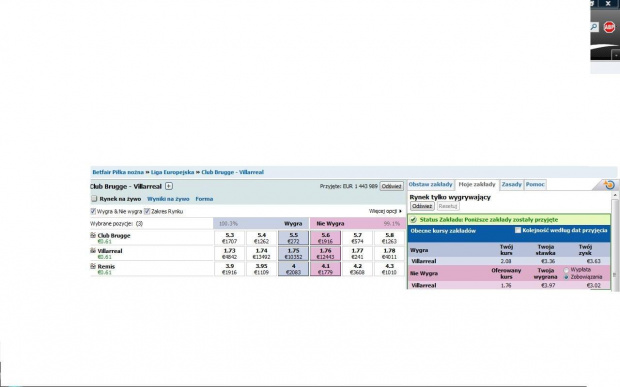Click the red ABP adblock icon
Viewport: 620px width, 387px height.
click(x=609, y=27)
